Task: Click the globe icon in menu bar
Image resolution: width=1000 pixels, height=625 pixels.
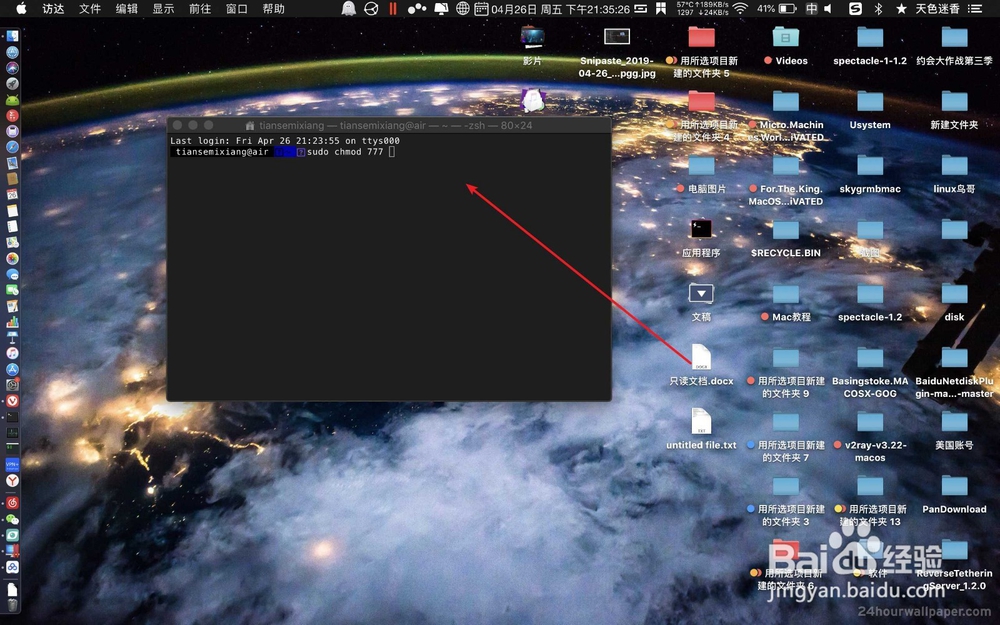Action: pos(463,8)
